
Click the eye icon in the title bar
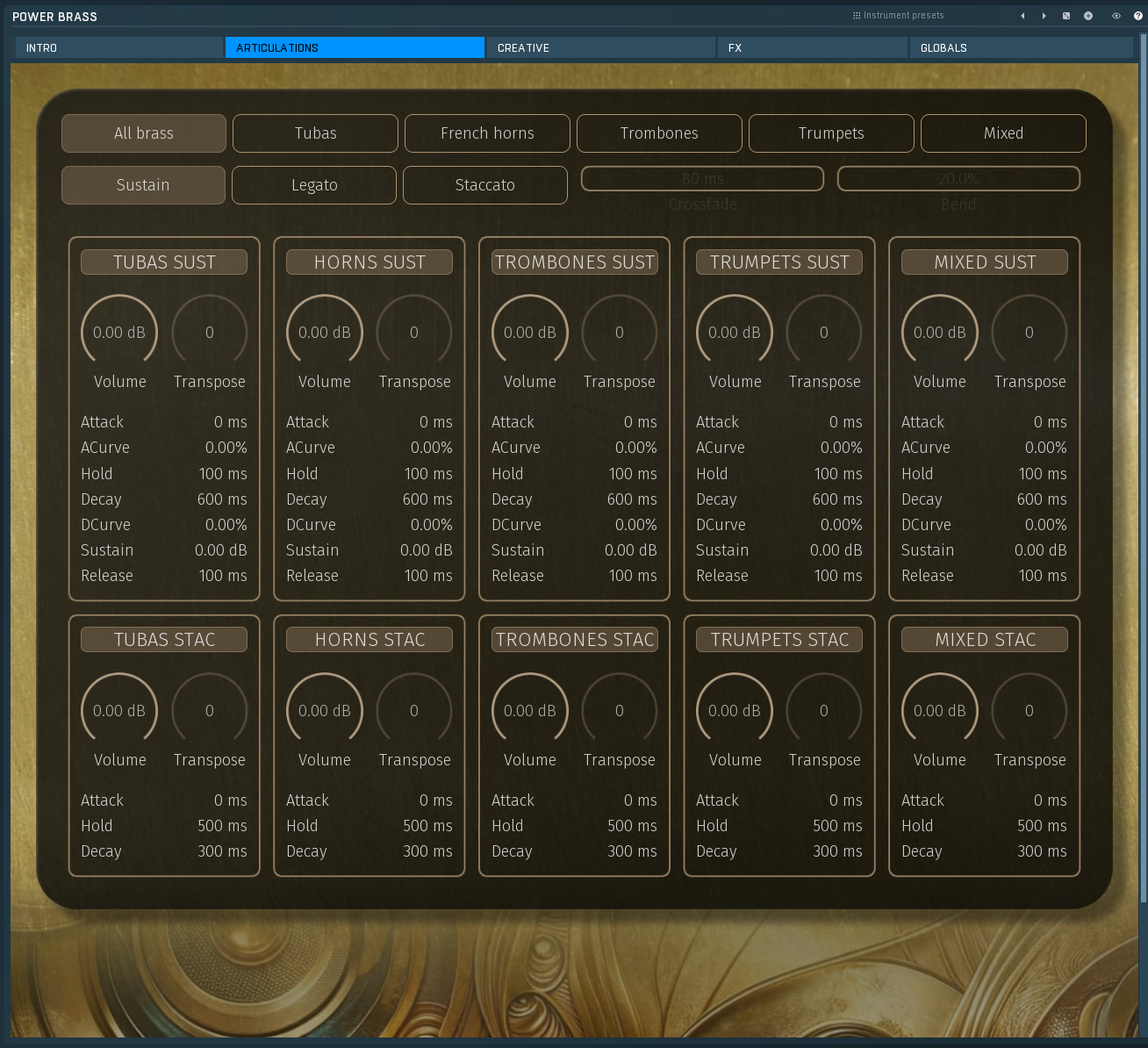[x=1116, y=15]
